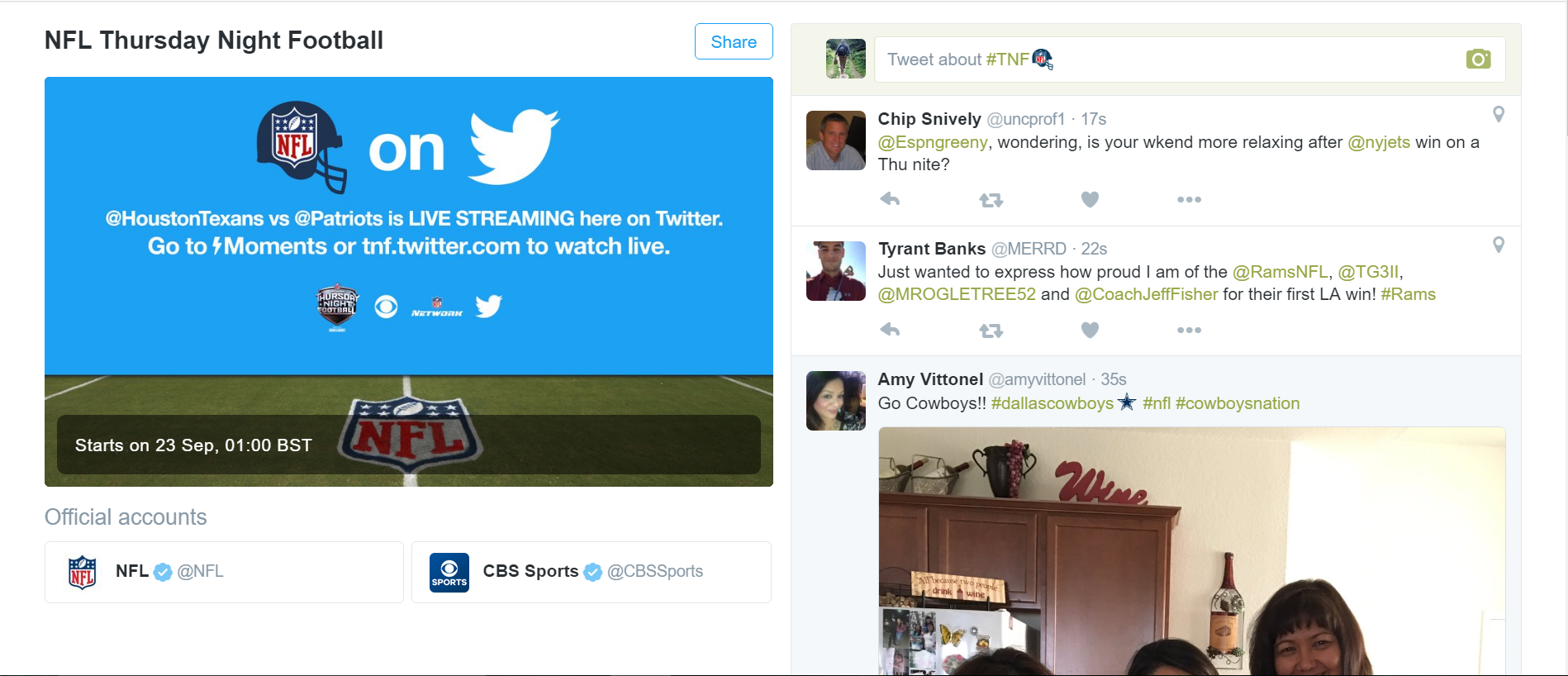Open the #Rams hashtag
This screenshot has width=1568, height=676.
coord(1409,294)
